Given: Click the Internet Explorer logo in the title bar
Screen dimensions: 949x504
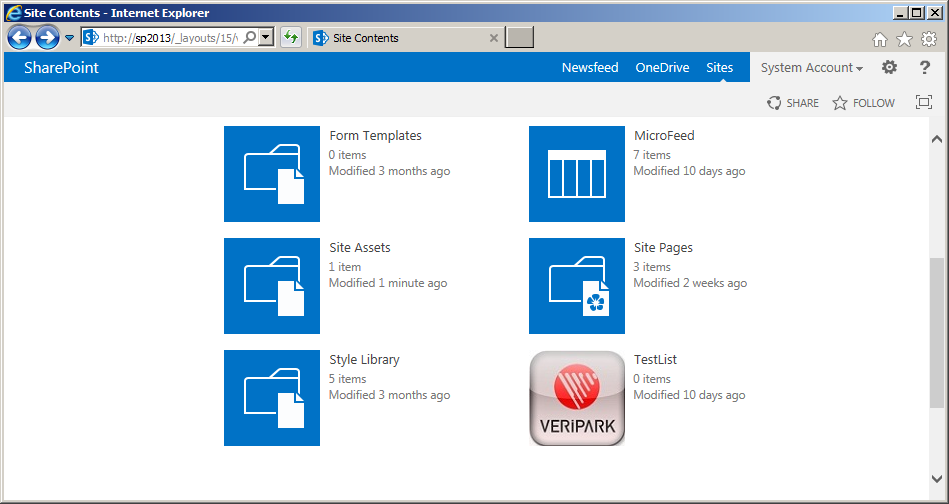Looking at the screenshot, I should point(13,13).
